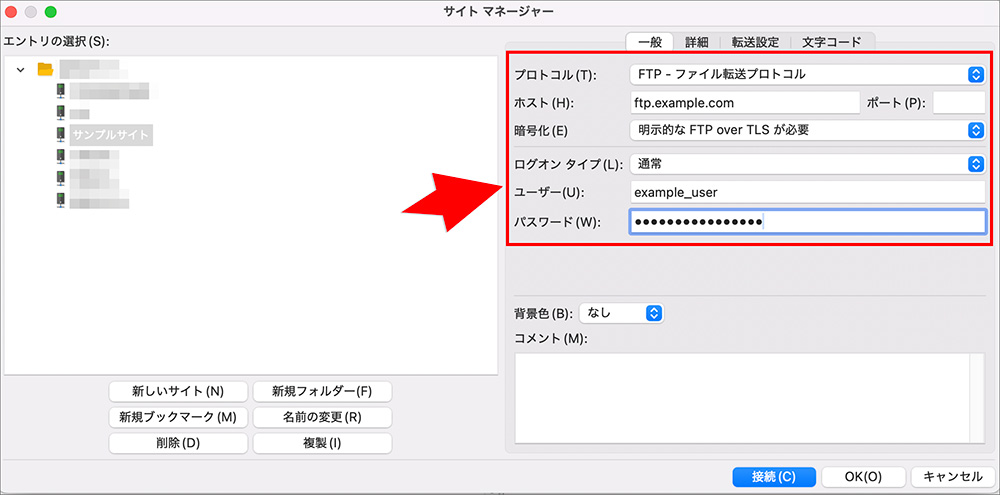The image size is (1000, 495).
Task: Select the サンプルサイト site entry
Action: click(110, 135)
